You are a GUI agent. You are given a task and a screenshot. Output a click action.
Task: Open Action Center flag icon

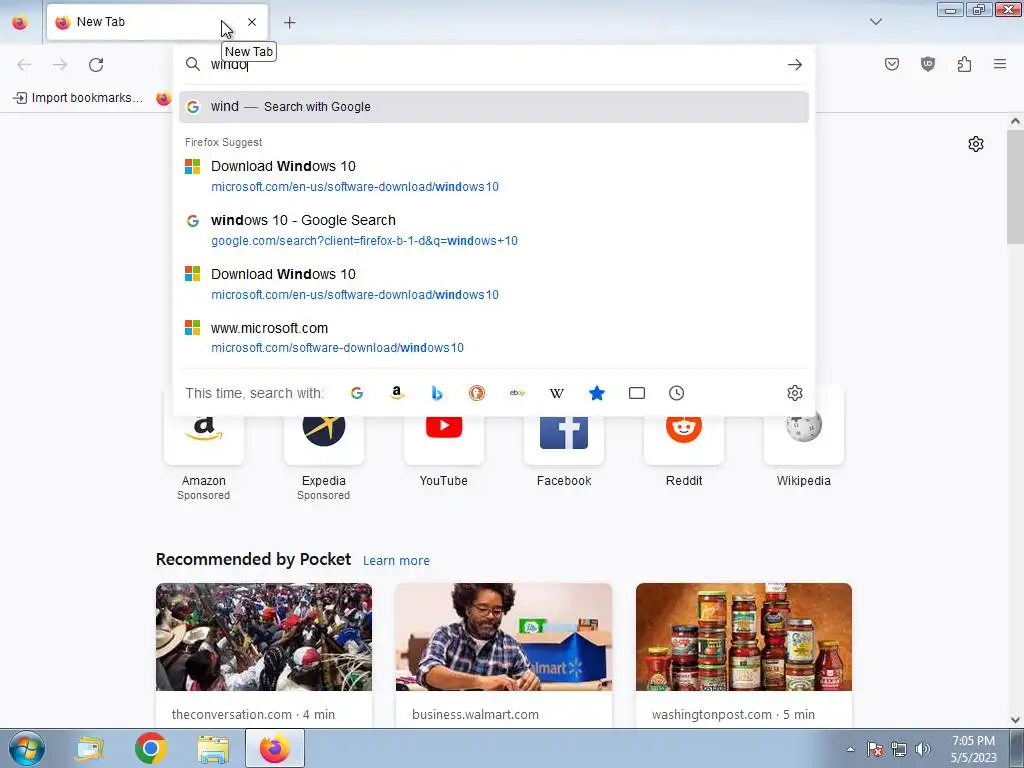875,749
